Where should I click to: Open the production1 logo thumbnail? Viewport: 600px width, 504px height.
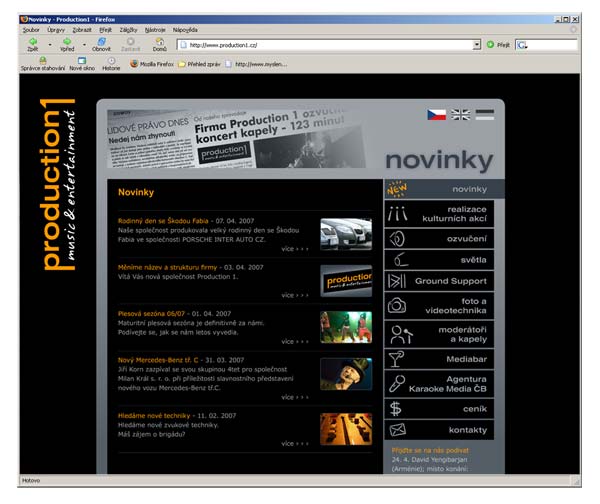[346, 281]
